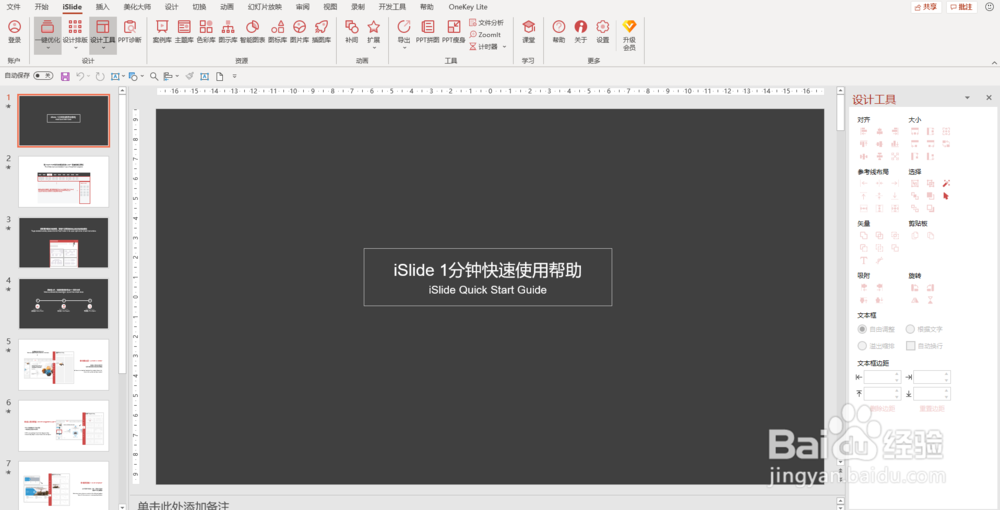Image resolution: width=1000 pixels, height=510 pixels.
Task: Select slide 6 thumbnail
Action: pyautogui.click(x=63, y=426)
